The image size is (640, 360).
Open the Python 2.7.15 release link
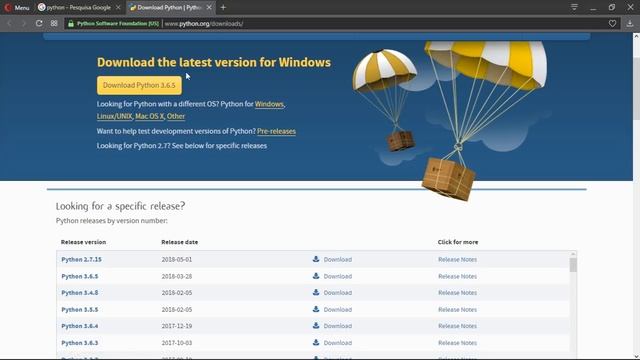coord(81,260)
